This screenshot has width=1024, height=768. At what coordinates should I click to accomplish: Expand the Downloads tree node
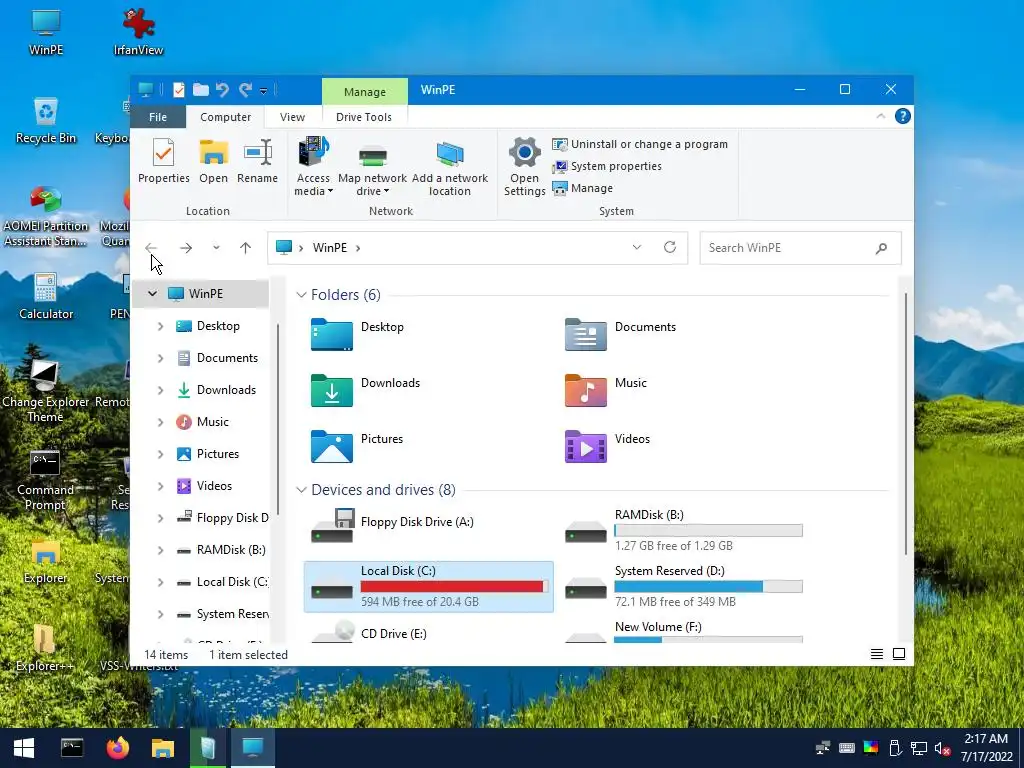click(160, 390)
